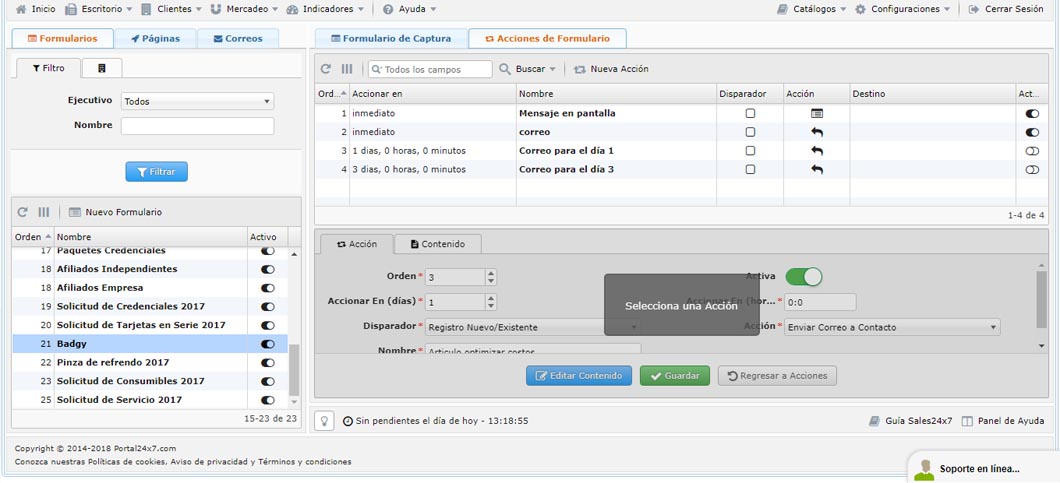Viewport: 1060px width, 483px height.
Task: Open the Buscar dropdown arrow
Action: click(x=552, y=69)
